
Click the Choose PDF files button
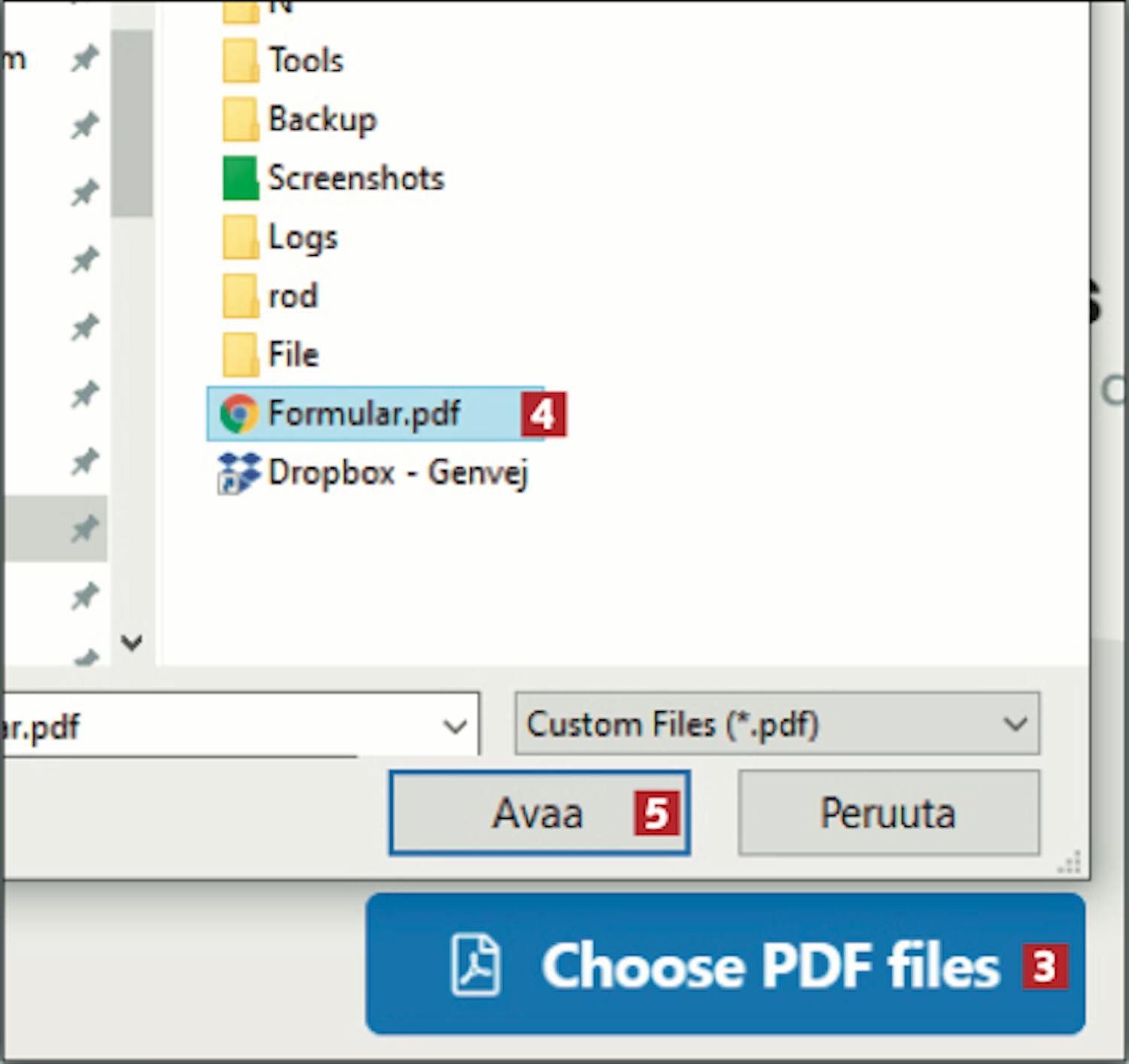pyautogui.click(x=725, y=964)
